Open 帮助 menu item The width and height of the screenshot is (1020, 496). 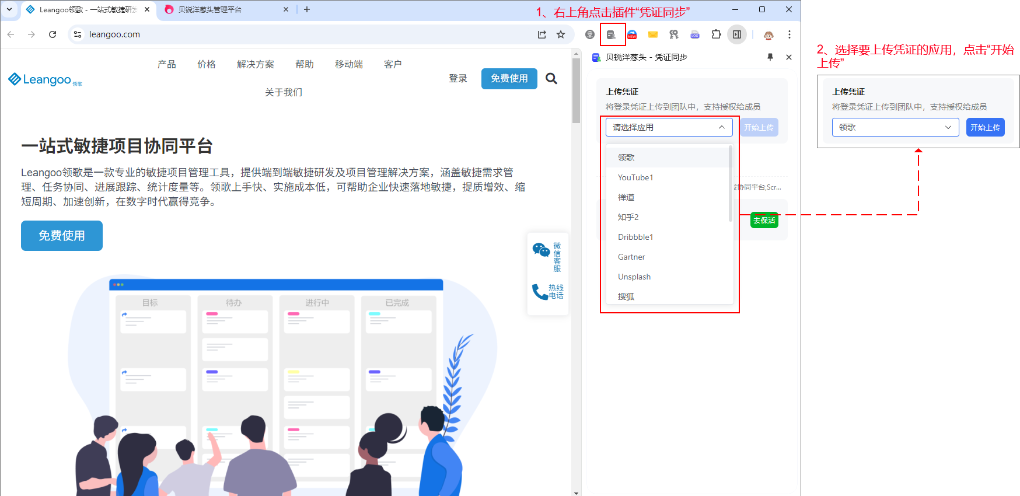(304, 64)
